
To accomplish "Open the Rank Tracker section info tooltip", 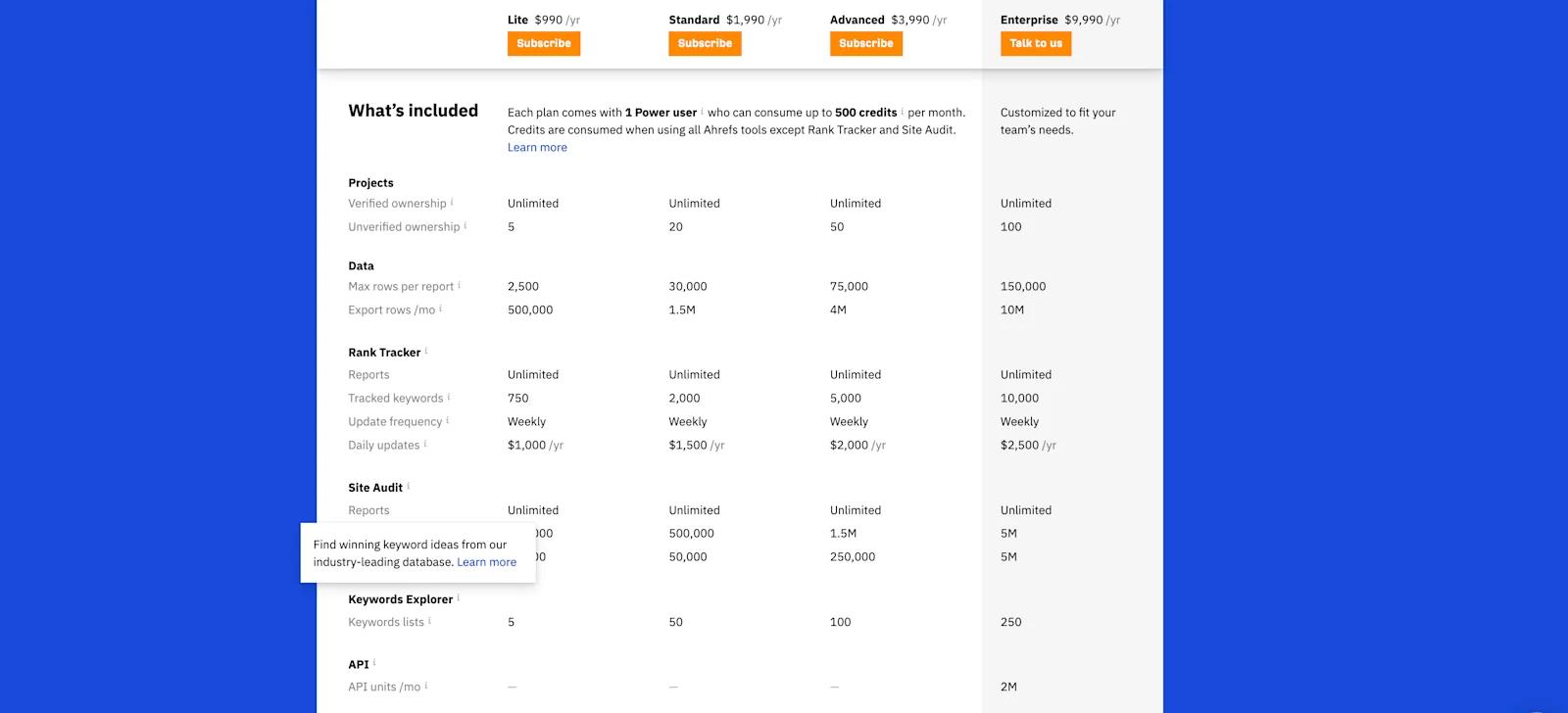I will coord(426,350).
